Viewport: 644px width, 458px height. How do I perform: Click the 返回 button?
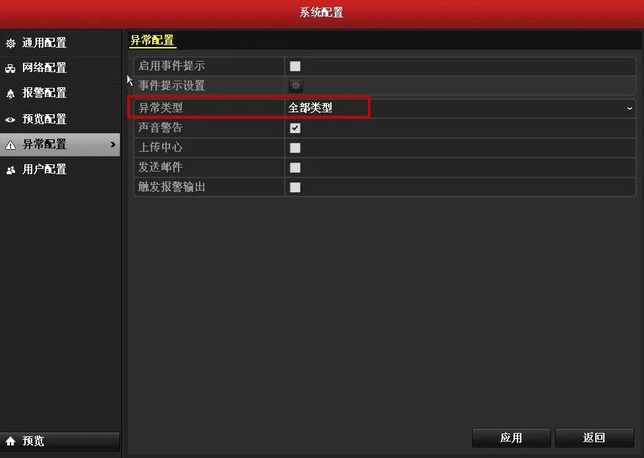pyautogui.click(x=594, y=437)
